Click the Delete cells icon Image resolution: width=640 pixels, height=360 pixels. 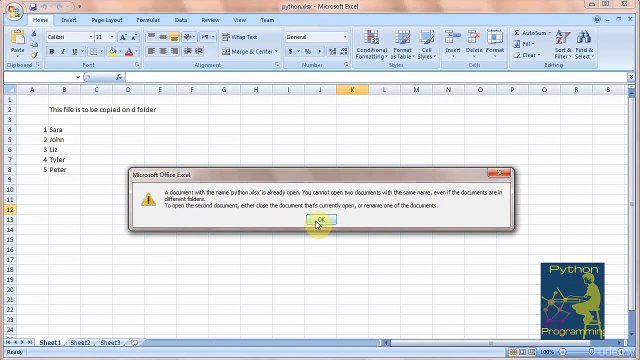pyautogui.click(x=474, y=38)
